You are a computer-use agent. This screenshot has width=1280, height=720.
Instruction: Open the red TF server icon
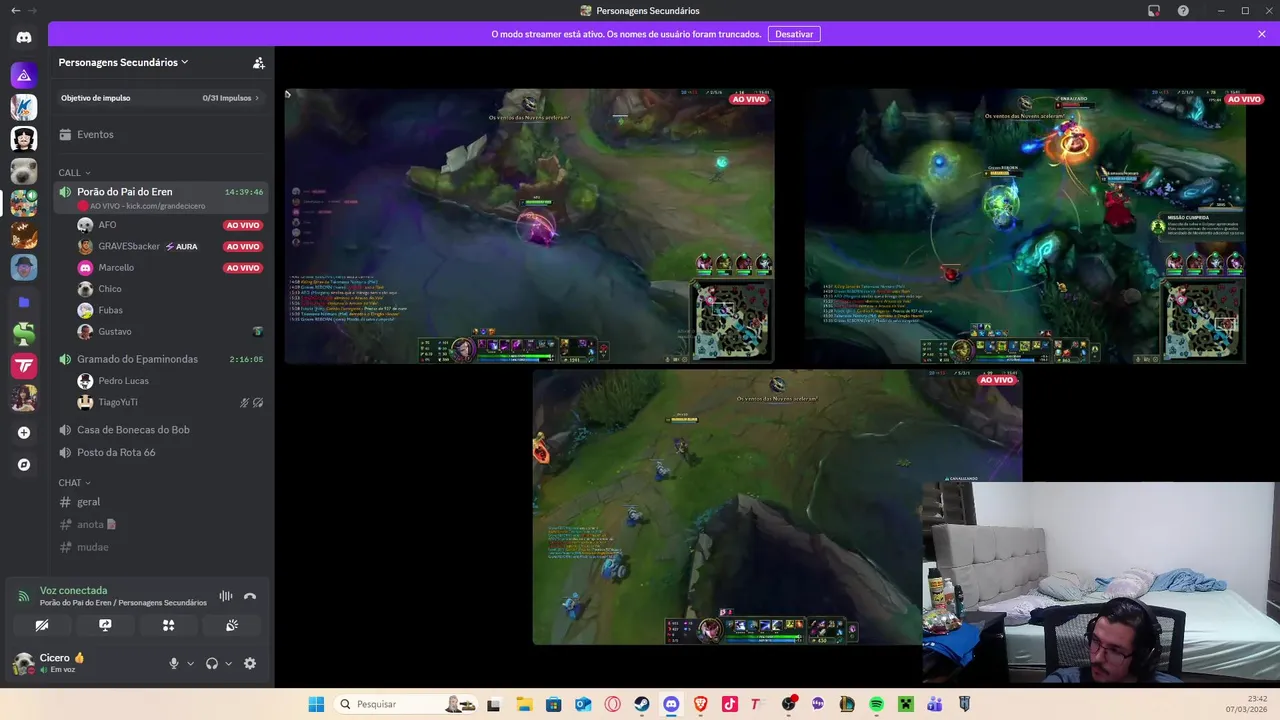(24, 366)
